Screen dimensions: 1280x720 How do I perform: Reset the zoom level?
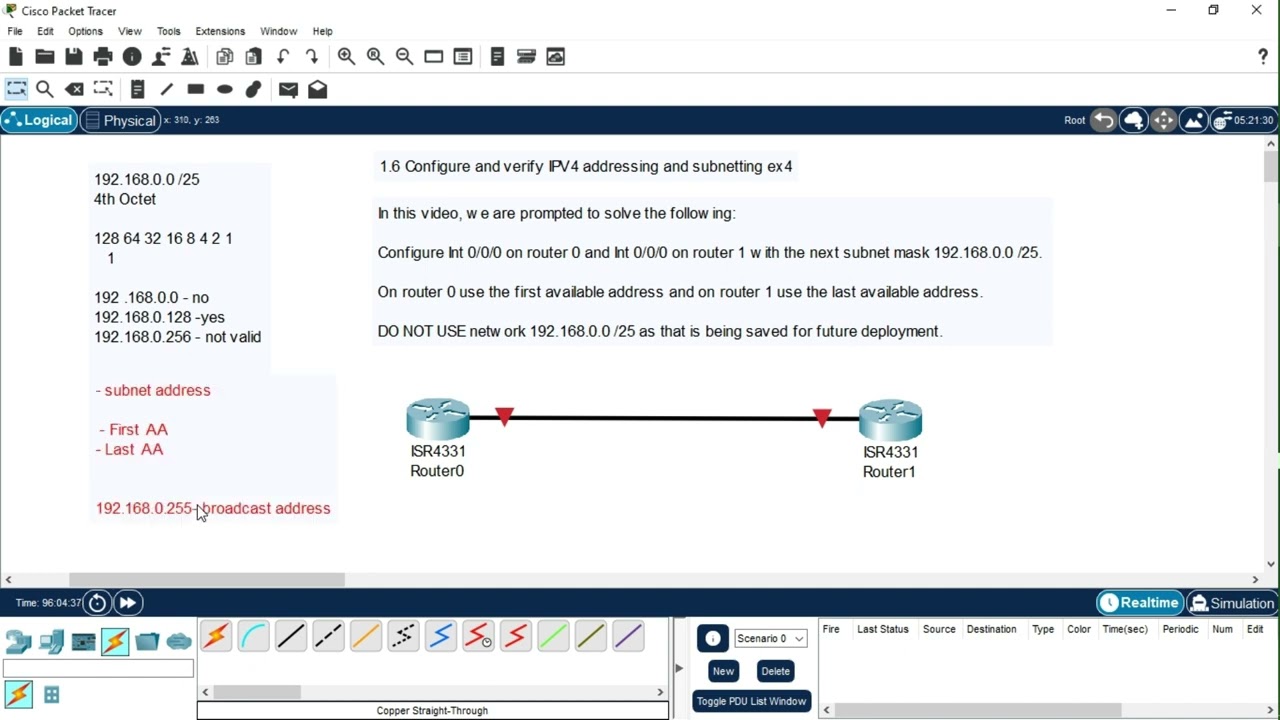[375, 57]
